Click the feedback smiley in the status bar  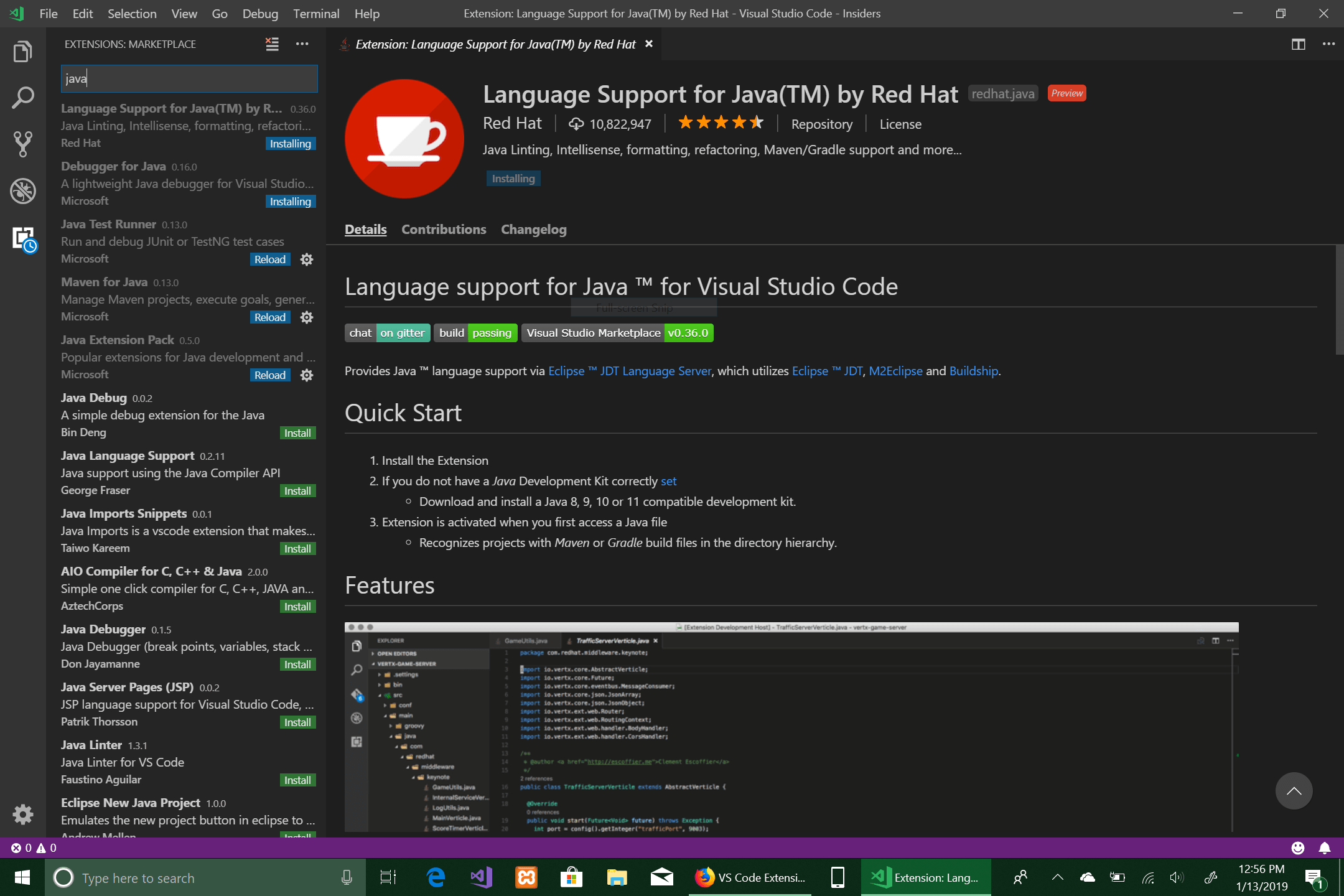coord(1297,847)
